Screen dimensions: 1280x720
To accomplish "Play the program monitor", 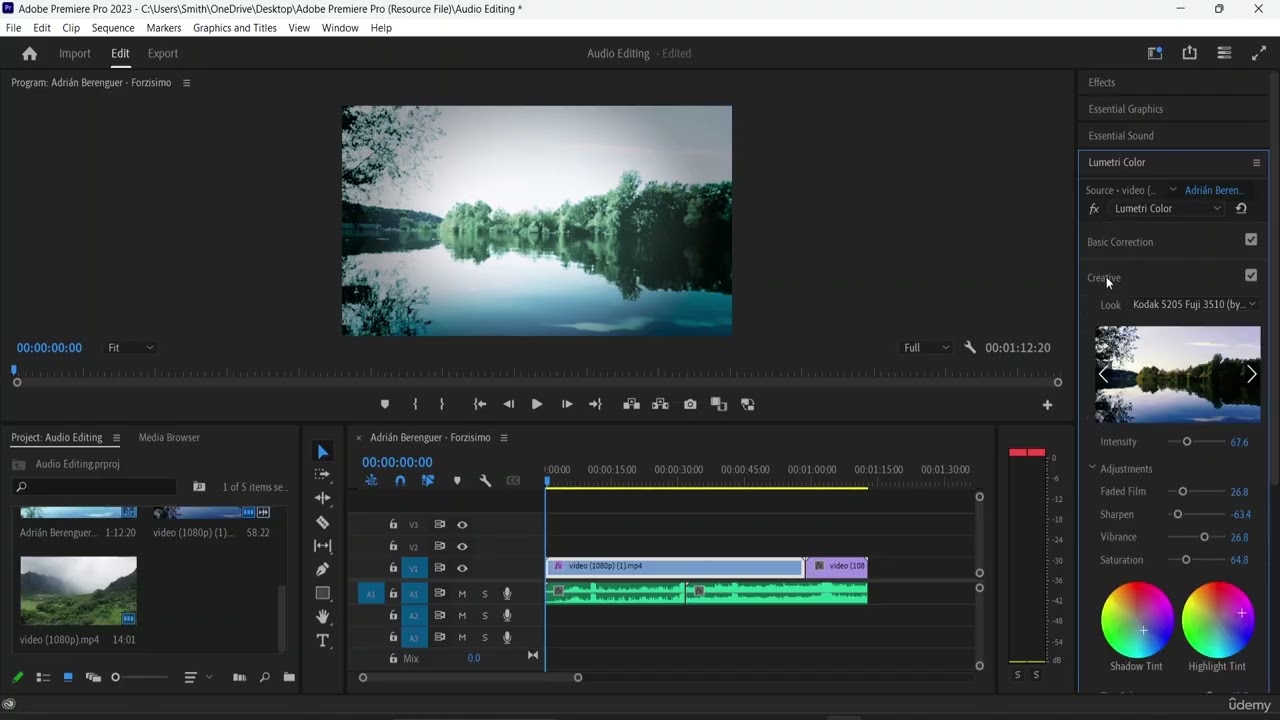I will [x=537, y=404].
